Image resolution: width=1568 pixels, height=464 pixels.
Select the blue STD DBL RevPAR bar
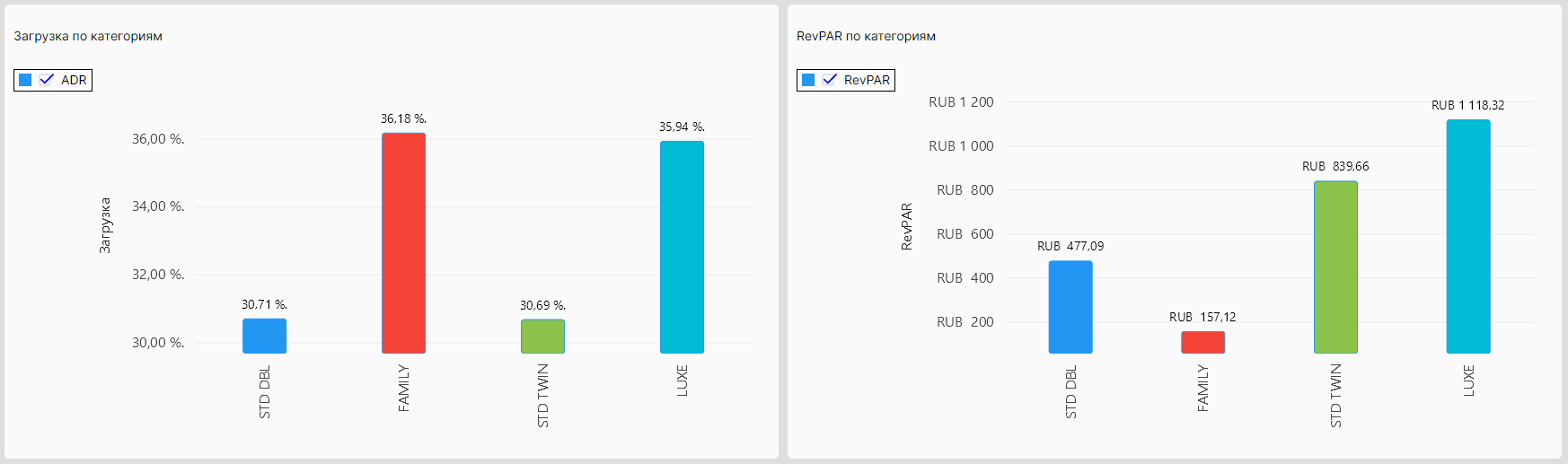[1070, 307]
